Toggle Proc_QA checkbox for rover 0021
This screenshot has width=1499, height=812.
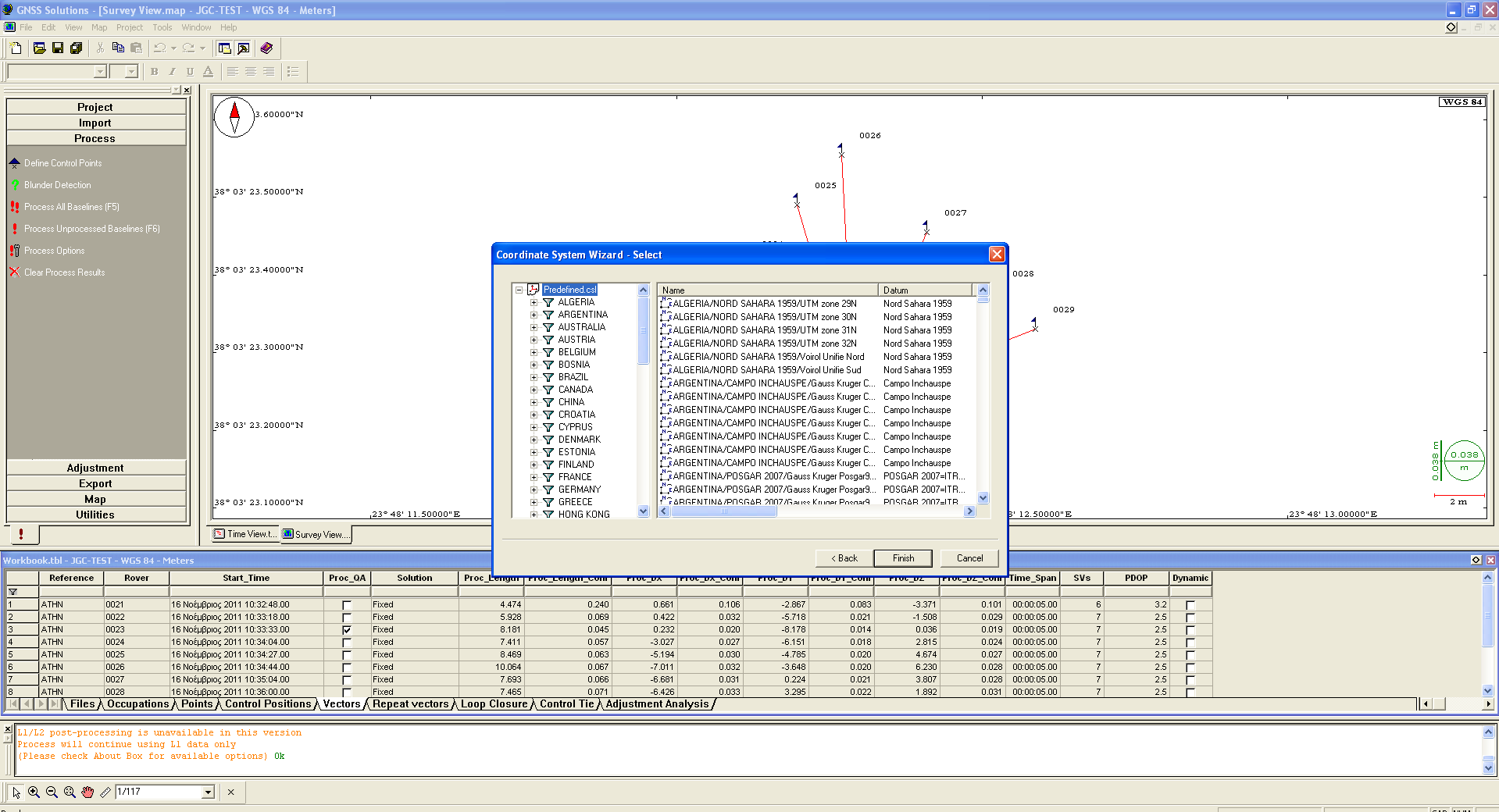click(x=347, y=605)
